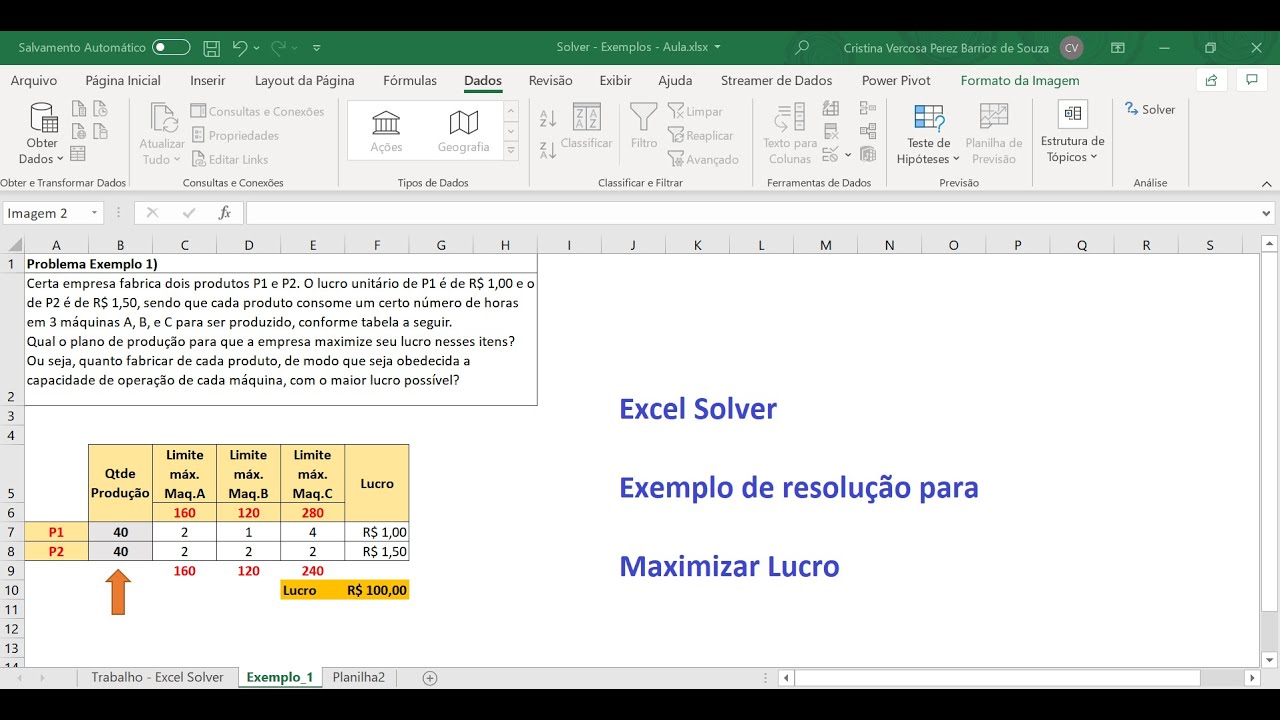Toggle the Salvamento Automático switch
This screenshot has width=1280, height=720.
click(x=171, y=47)
